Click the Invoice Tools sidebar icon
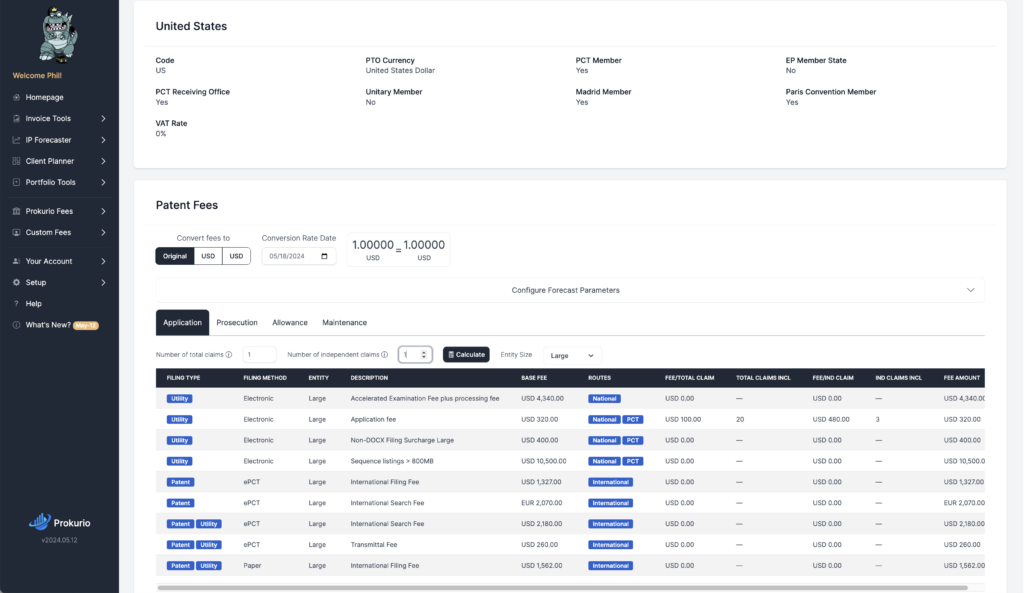 tap(16, 119)
